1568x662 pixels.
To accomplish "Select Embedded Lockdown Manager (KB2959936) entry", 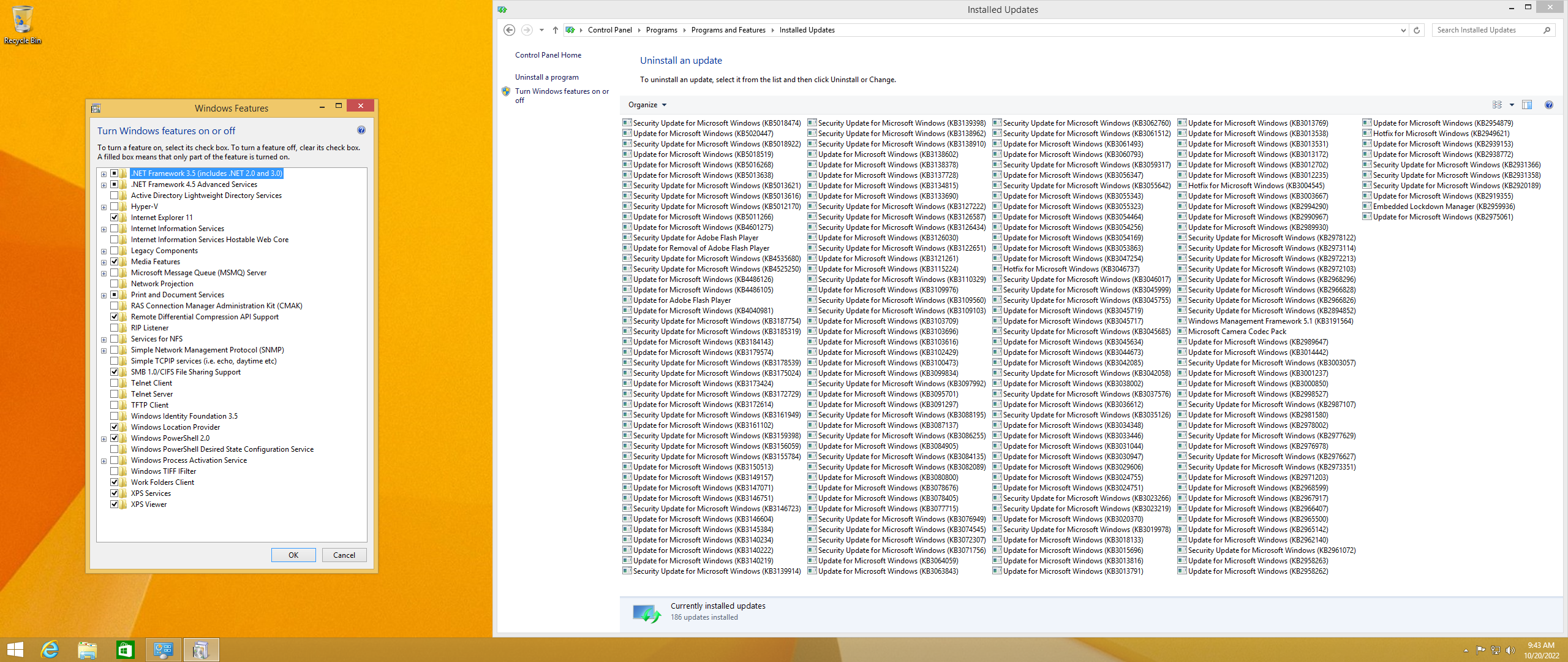I will 1439,207.
